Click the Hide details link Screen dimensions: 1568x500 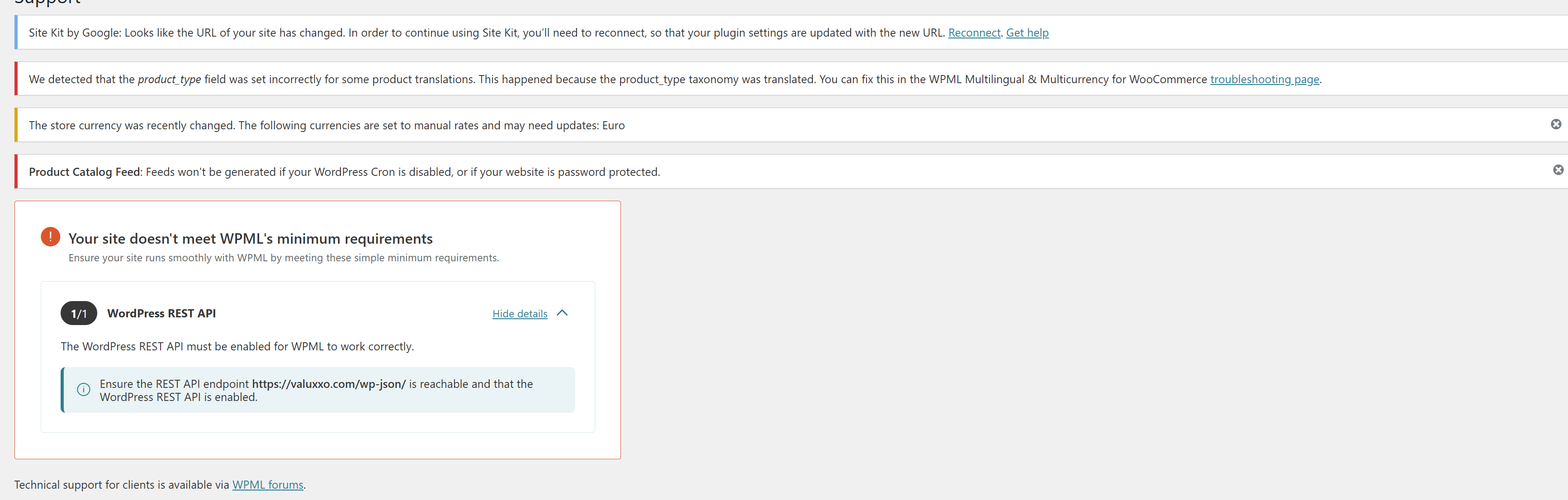pyautogui.click(x=520, y=314)
